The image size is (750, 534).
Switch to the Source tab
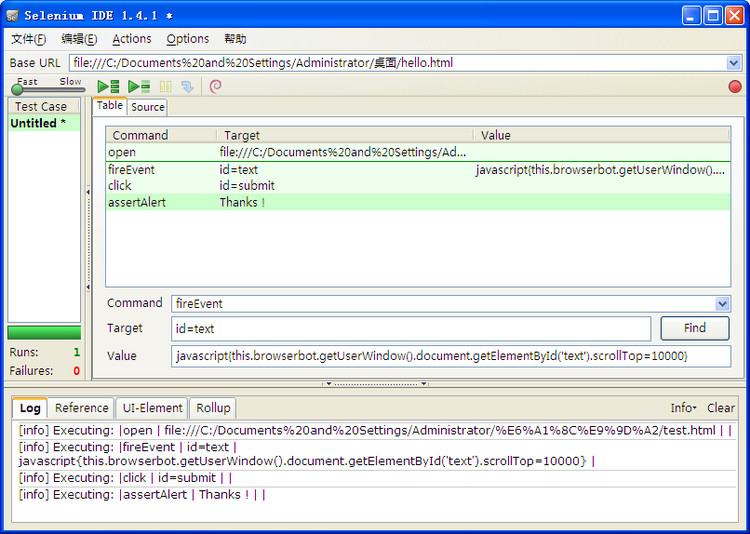coord(148,107)
